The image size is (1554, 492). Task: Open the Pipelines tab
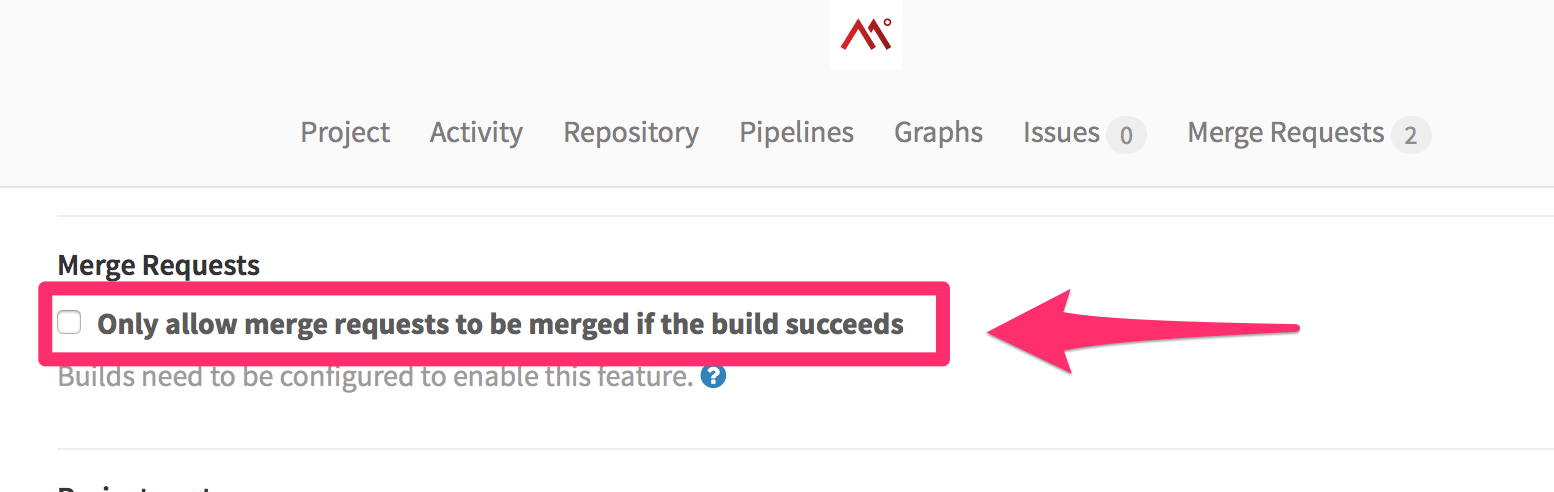point(796,132)
